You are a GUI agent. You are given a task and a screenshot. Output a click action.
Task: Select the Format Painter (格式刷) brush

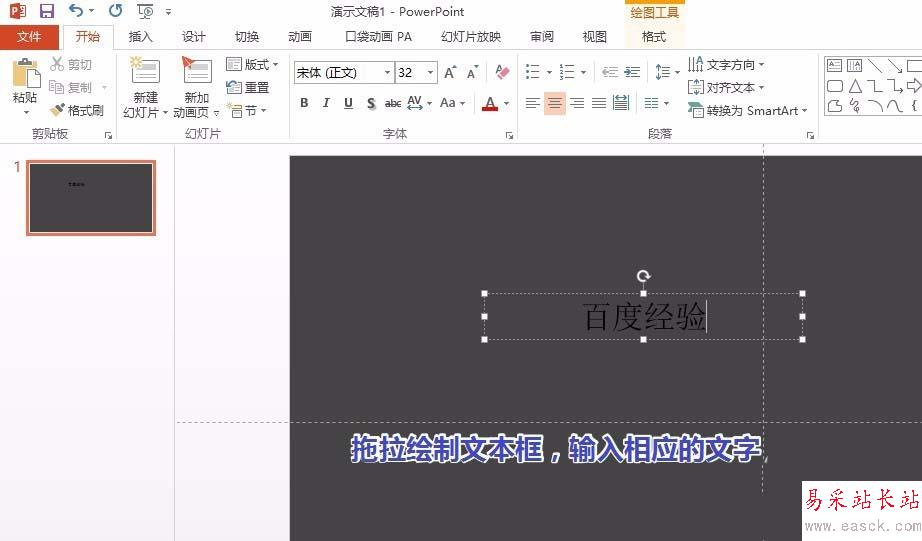pos(77,110)
